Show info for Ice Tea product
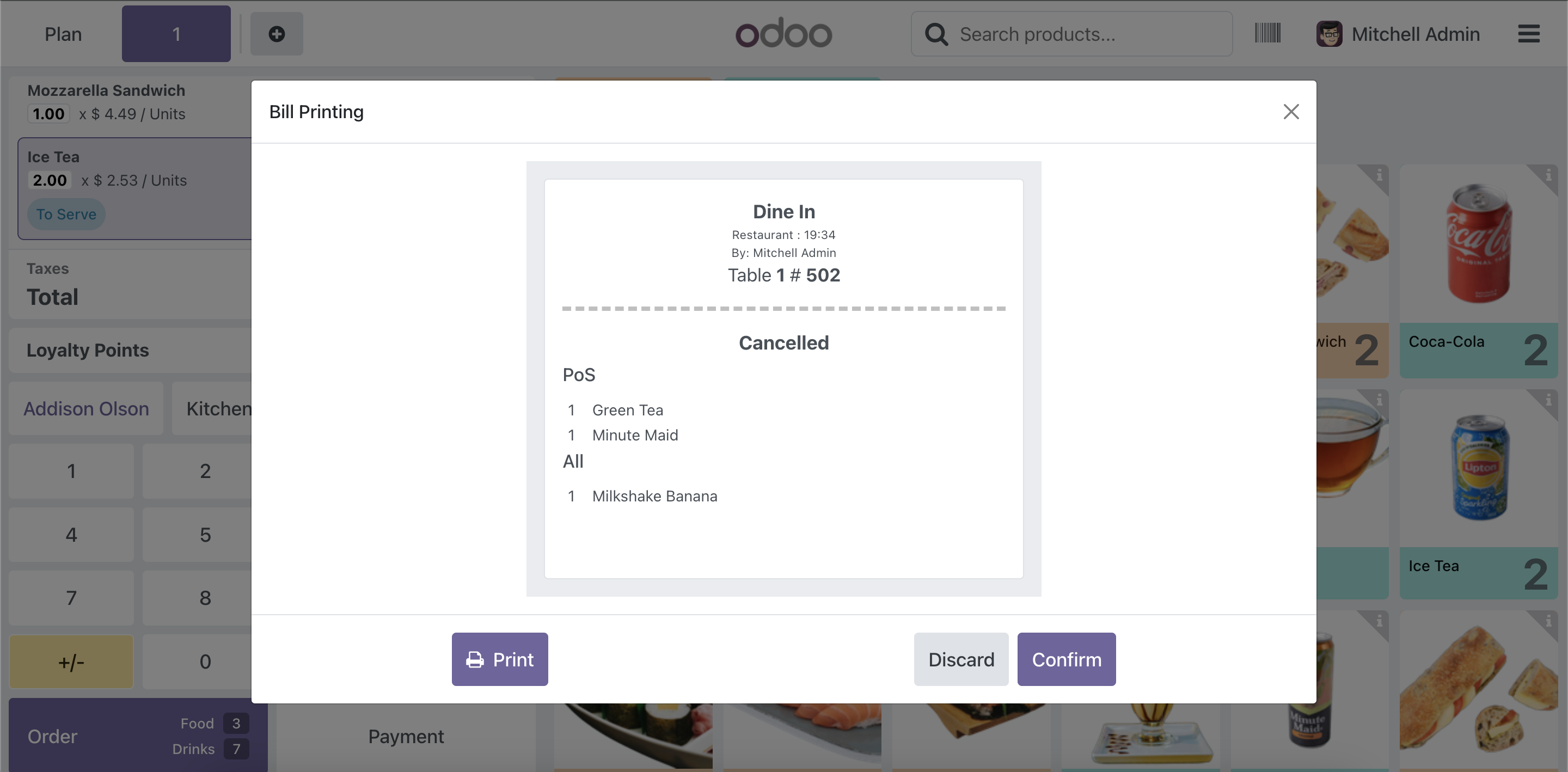The image size is (1568, 772). [1548, 401]
